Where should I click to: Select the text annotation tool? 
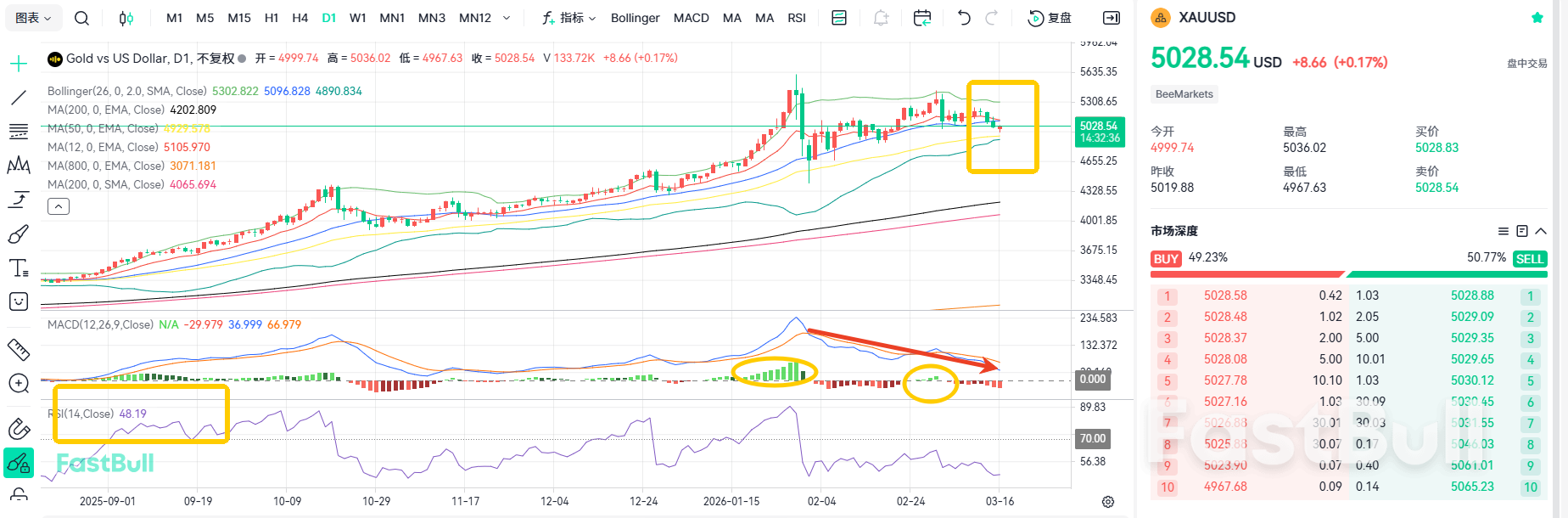[x=19, y=268]
